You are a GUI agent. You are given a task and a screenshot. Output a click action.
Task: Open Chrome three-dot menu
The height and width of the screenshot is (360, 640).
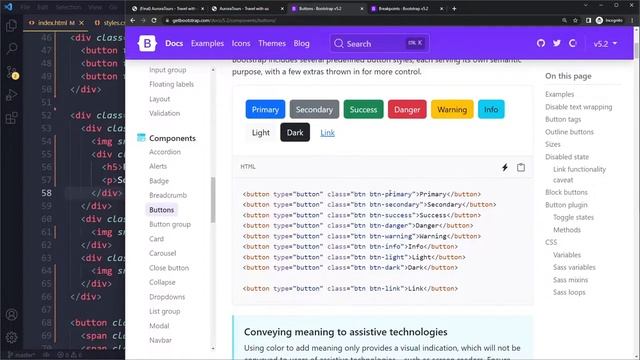pyautogui.click(x=632, y=20)
